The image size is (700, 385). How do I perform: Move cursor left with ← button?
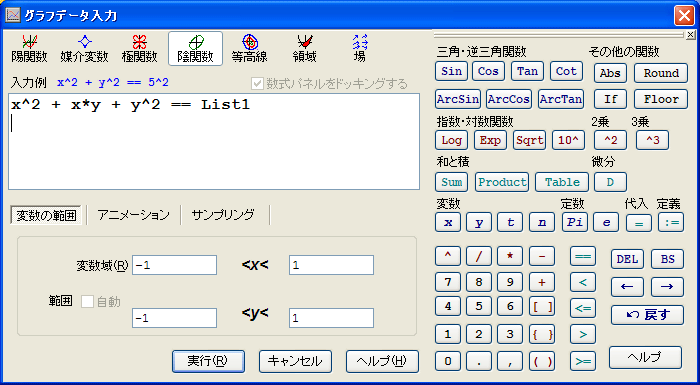(x=627, y=287)
